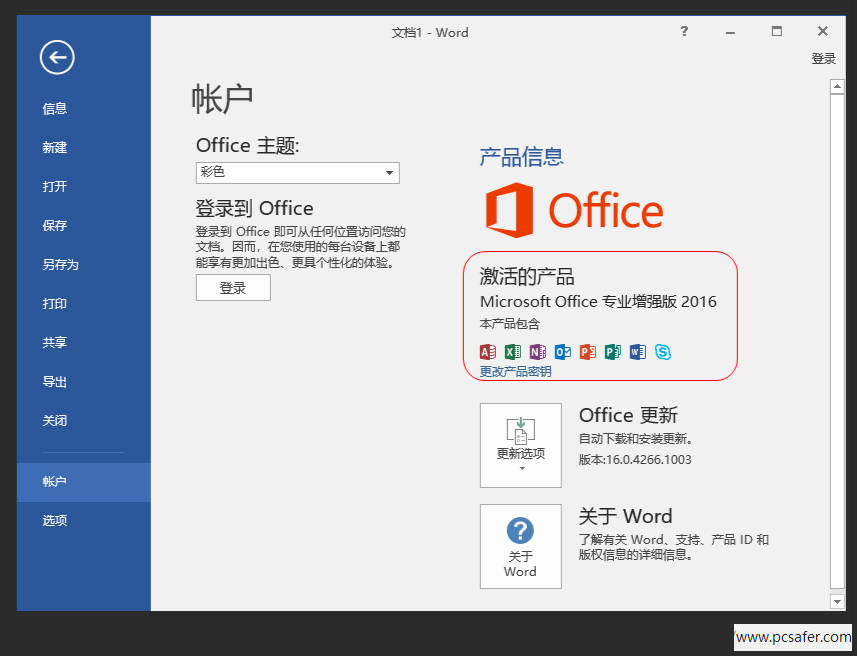857x656 pixels.
Task: Click the back arrow to return to document
Action: [x=57, y=57]
